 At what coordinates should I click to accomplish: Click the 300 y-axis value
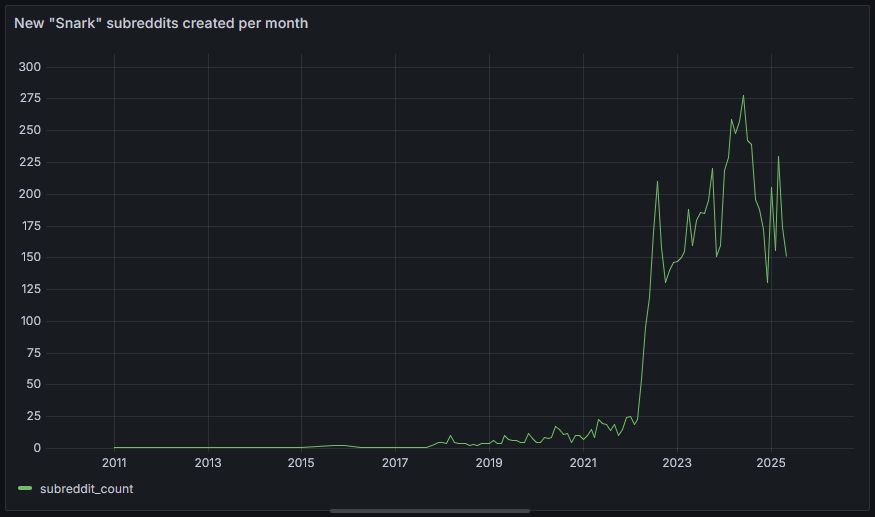[x=30, y=67]
